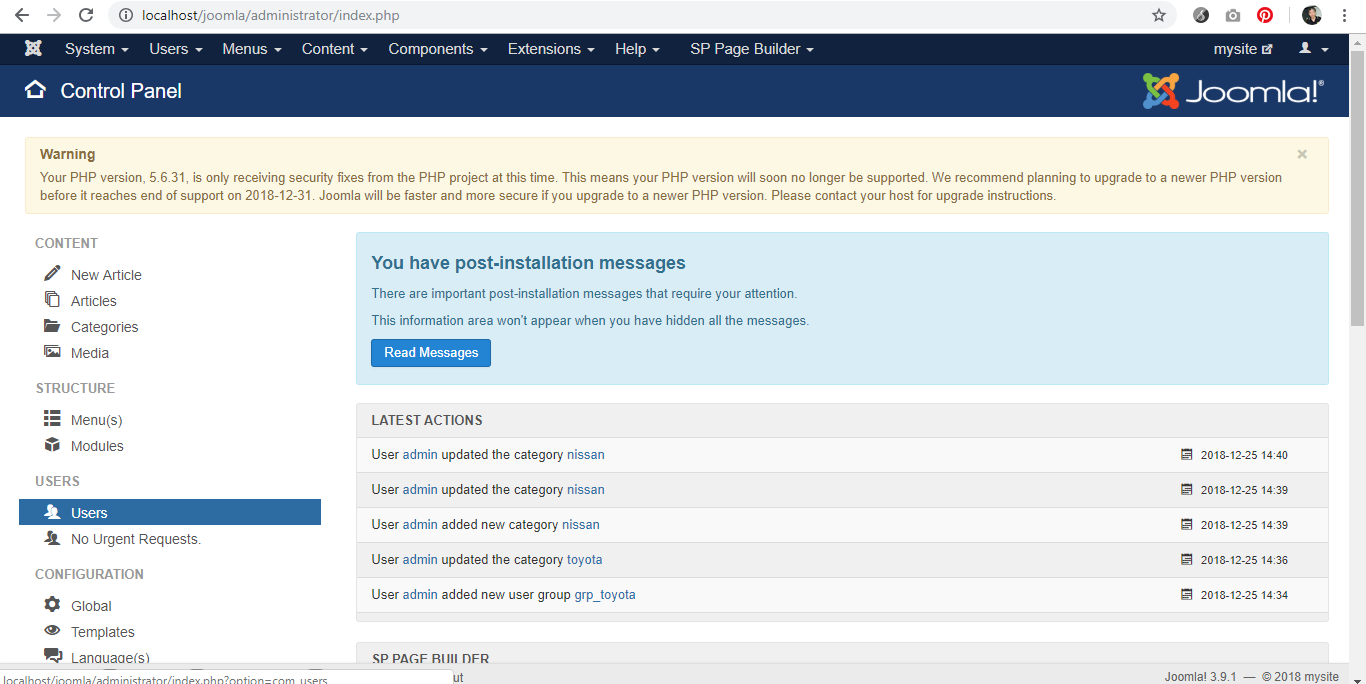This screenshot has height=684, width=1366.
Task: Click the Global configuration gear icon
Action: 52,605
